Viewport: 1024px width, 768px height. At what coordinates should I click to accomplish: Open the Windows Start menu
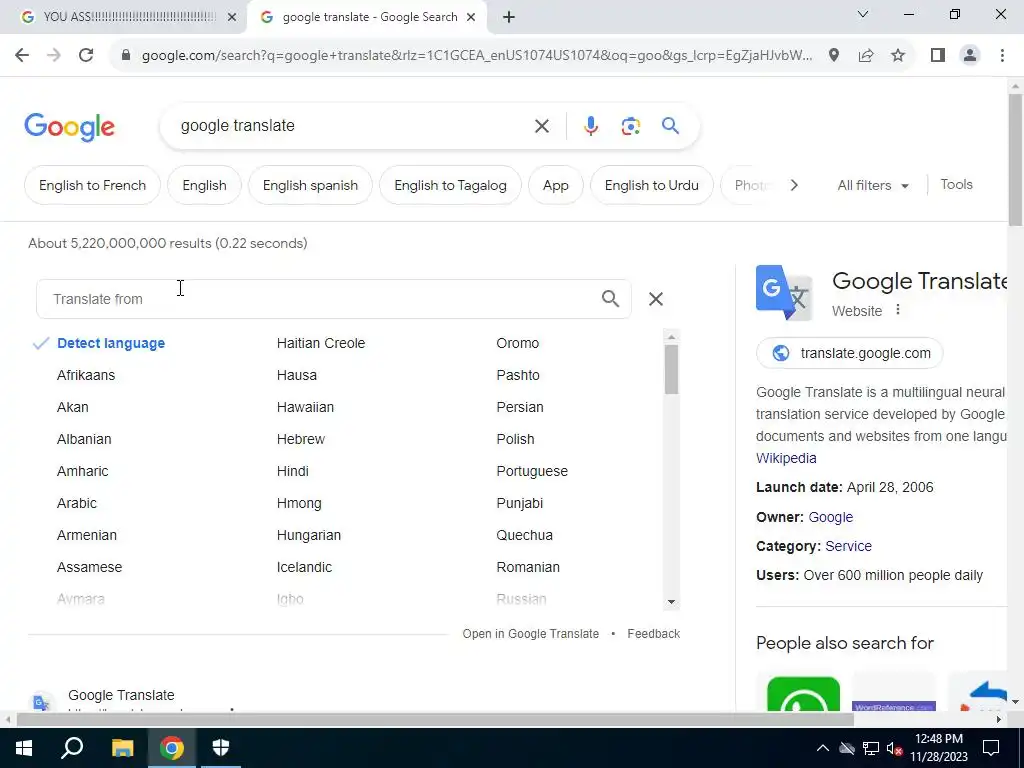(24, 748)
